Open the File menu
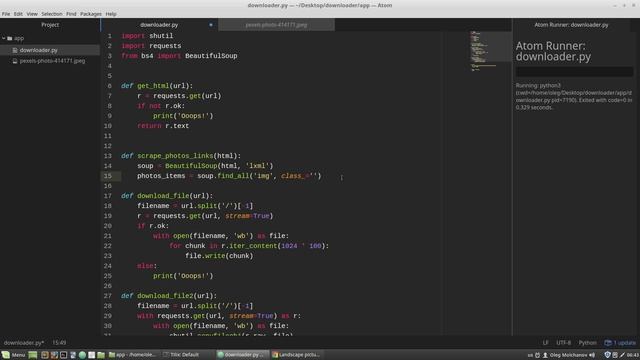The width and height of the screenshot is (640, 360). tap(6, 14)
